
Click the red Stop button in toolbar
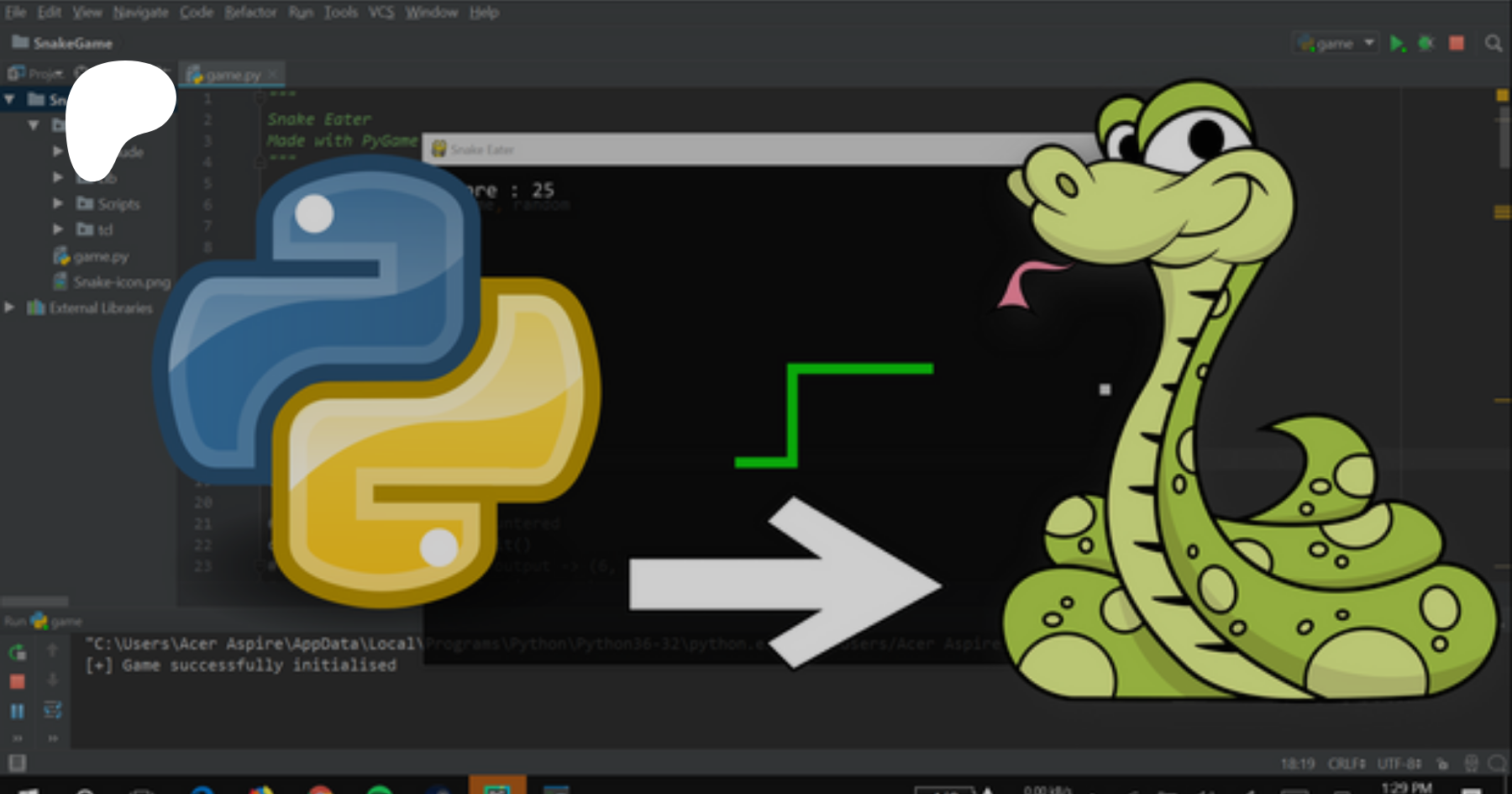(x=1457, y=43)
